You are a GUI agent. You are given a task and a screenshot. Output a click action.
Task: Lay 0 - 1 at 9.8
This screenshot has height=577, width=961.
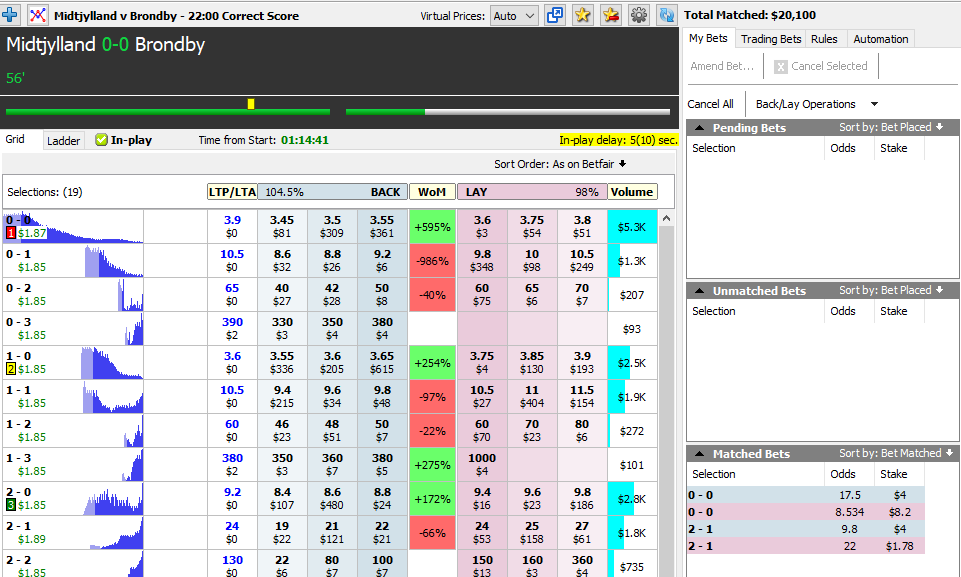[x=482, y=261]
